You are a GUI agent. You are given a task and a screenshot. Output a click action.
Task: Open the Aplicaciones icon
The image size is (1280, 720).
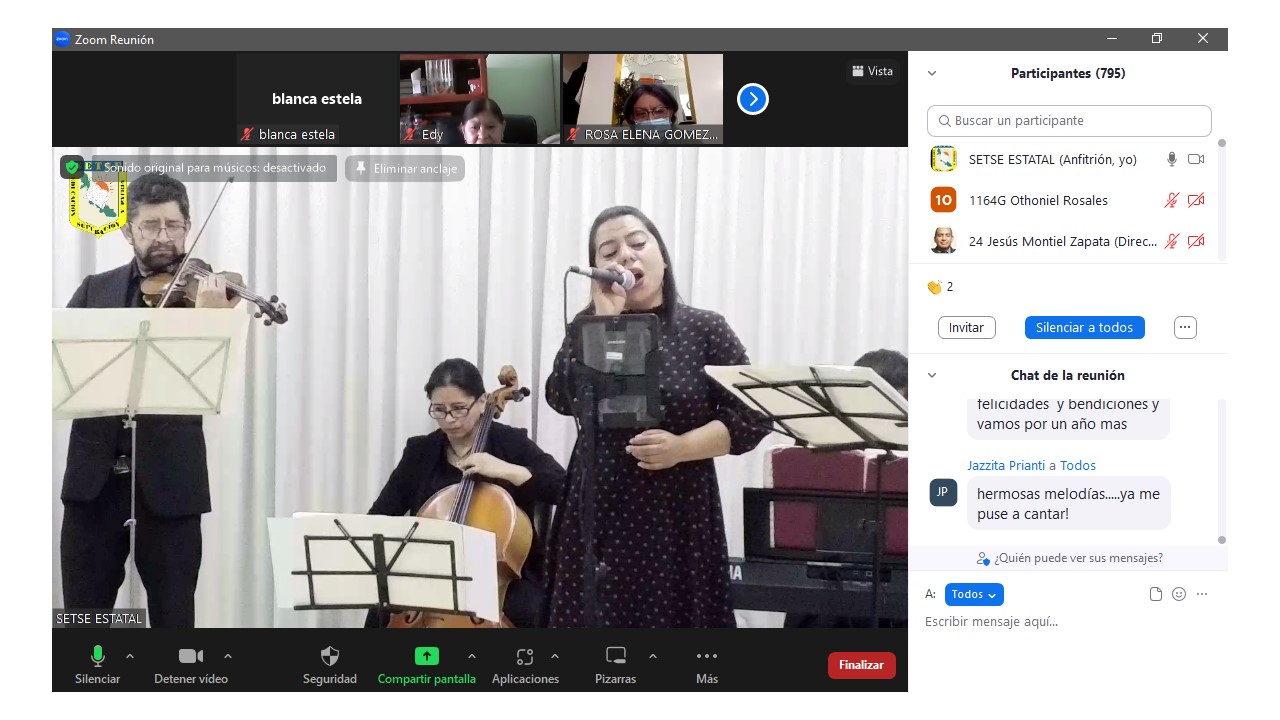click(525, 656)
